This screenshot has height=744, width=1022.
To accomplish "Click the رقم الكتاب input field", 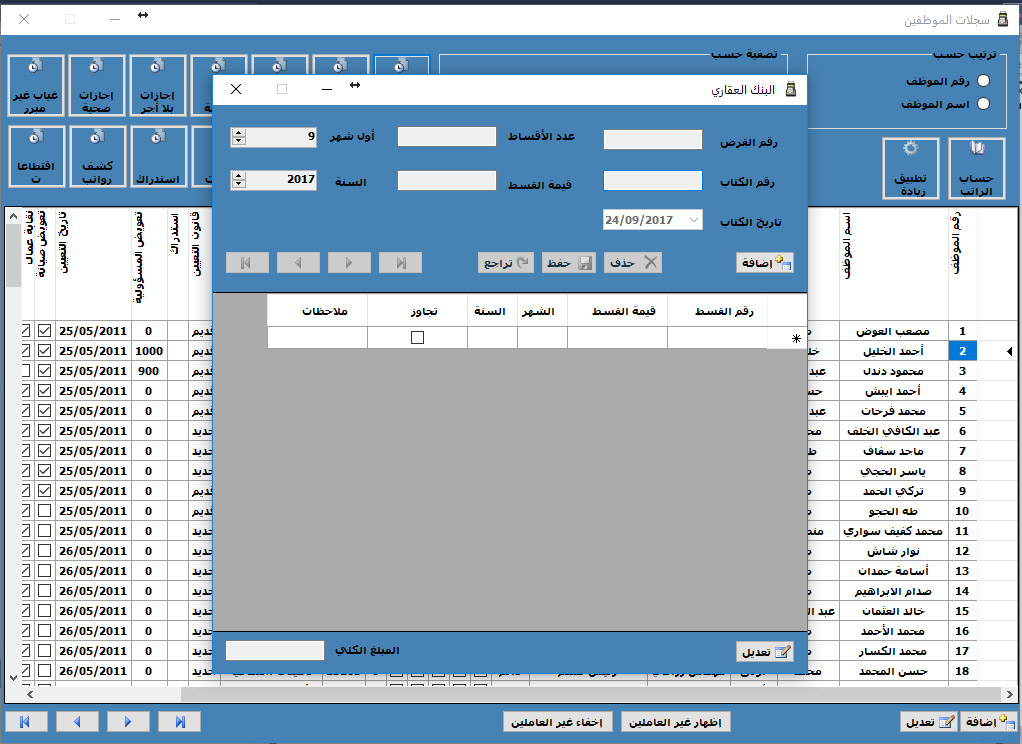I will [x=653, y=181].
